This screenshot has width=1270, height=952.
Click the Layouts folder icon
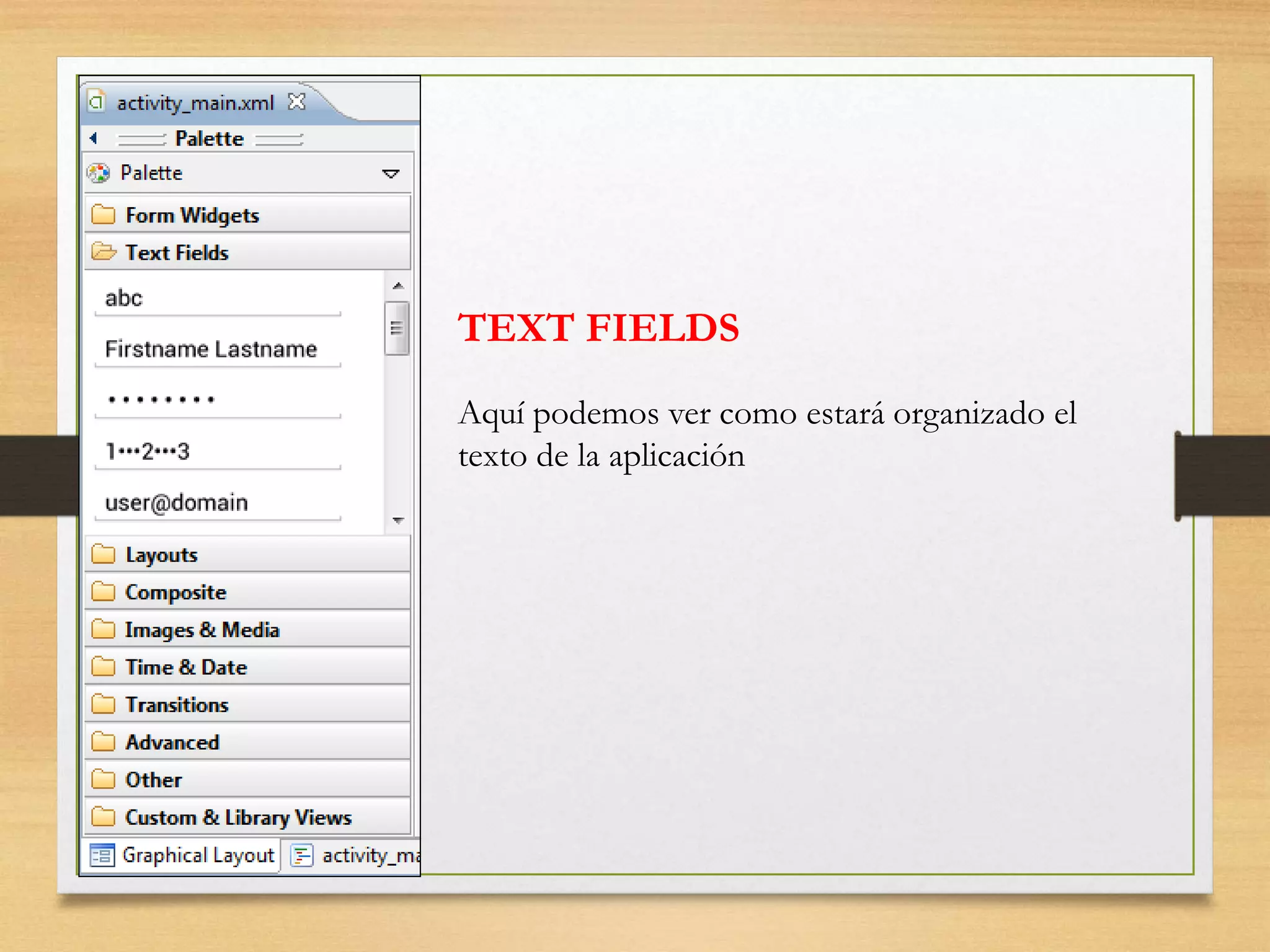[103, 553]
